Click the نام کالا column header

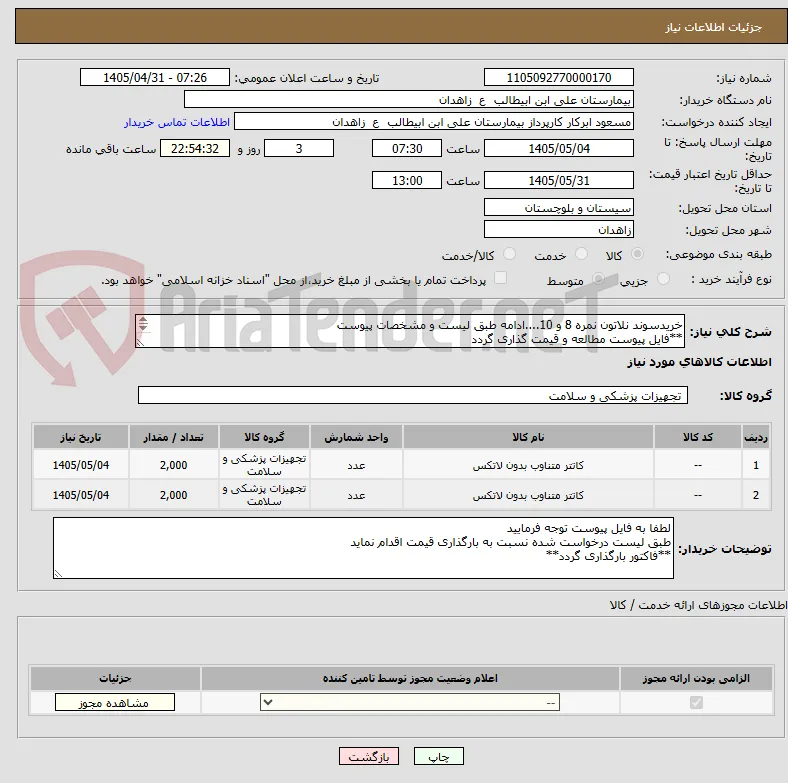tap(528, 437)
